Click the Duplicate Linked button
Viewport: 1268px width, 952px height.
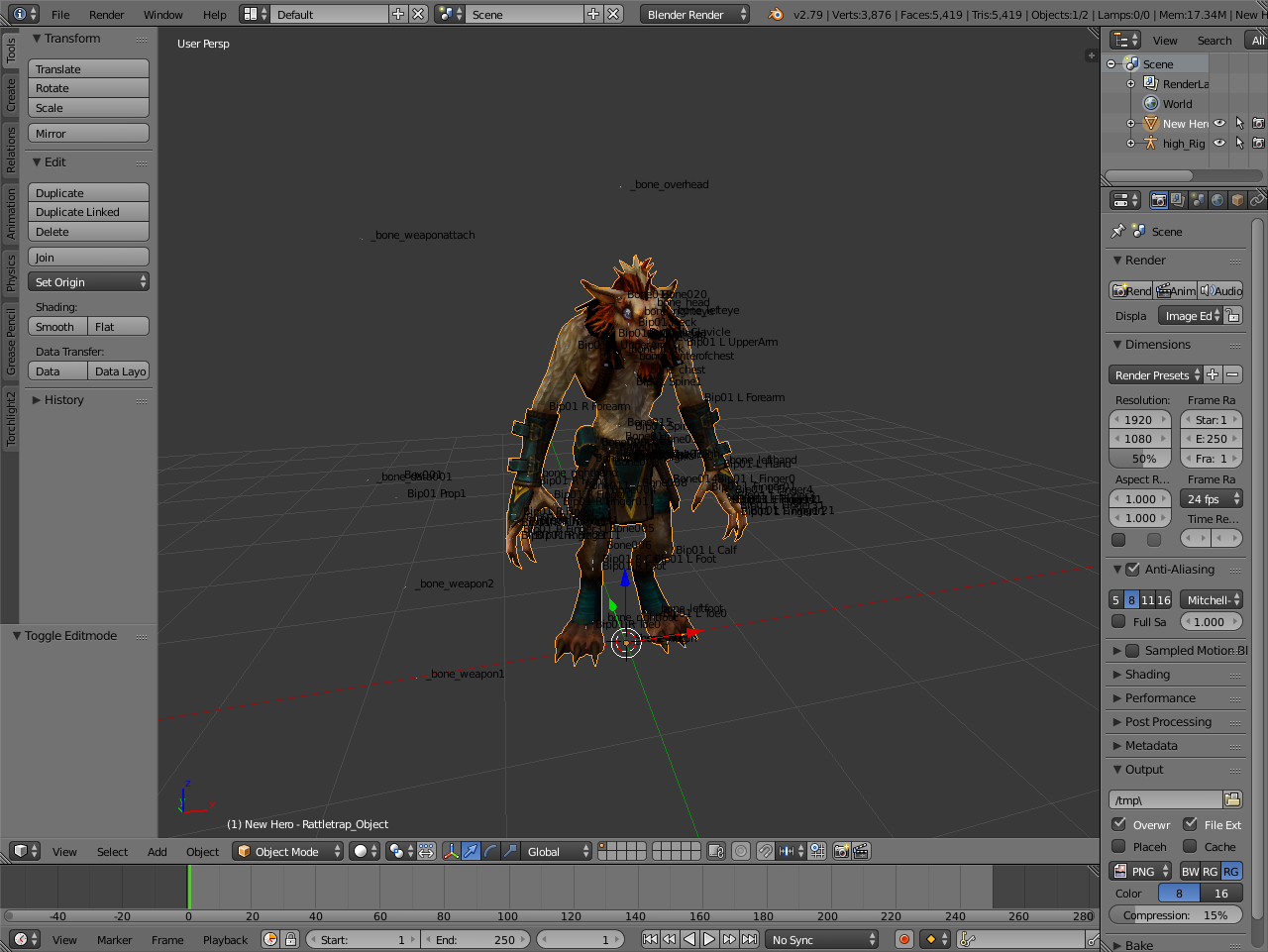[88, 212]
